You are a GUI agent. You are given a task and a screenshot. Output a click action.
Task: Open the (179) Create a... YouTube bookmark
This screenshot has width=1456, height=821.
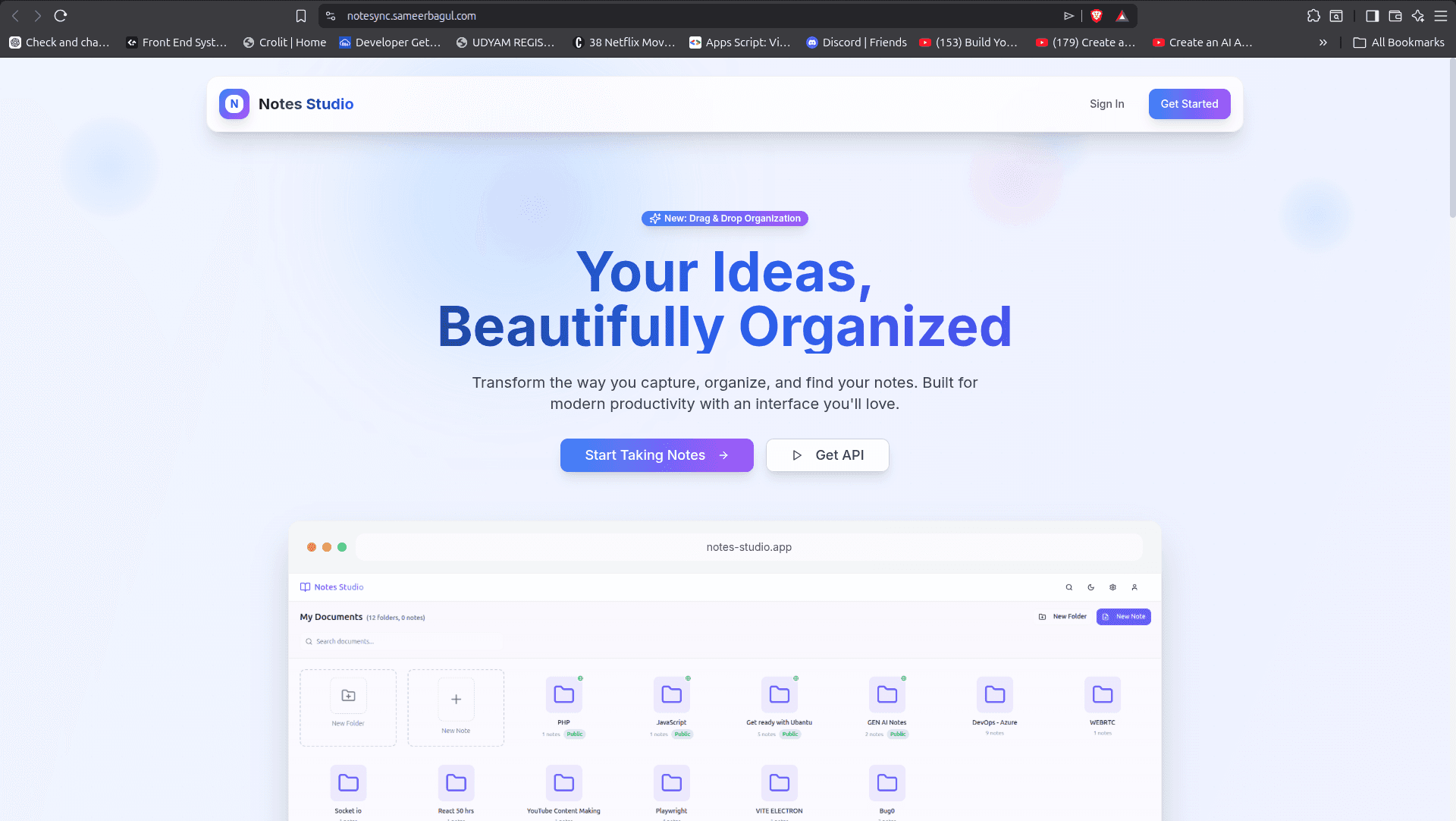pyautogui.click(x=1085, y=42)
